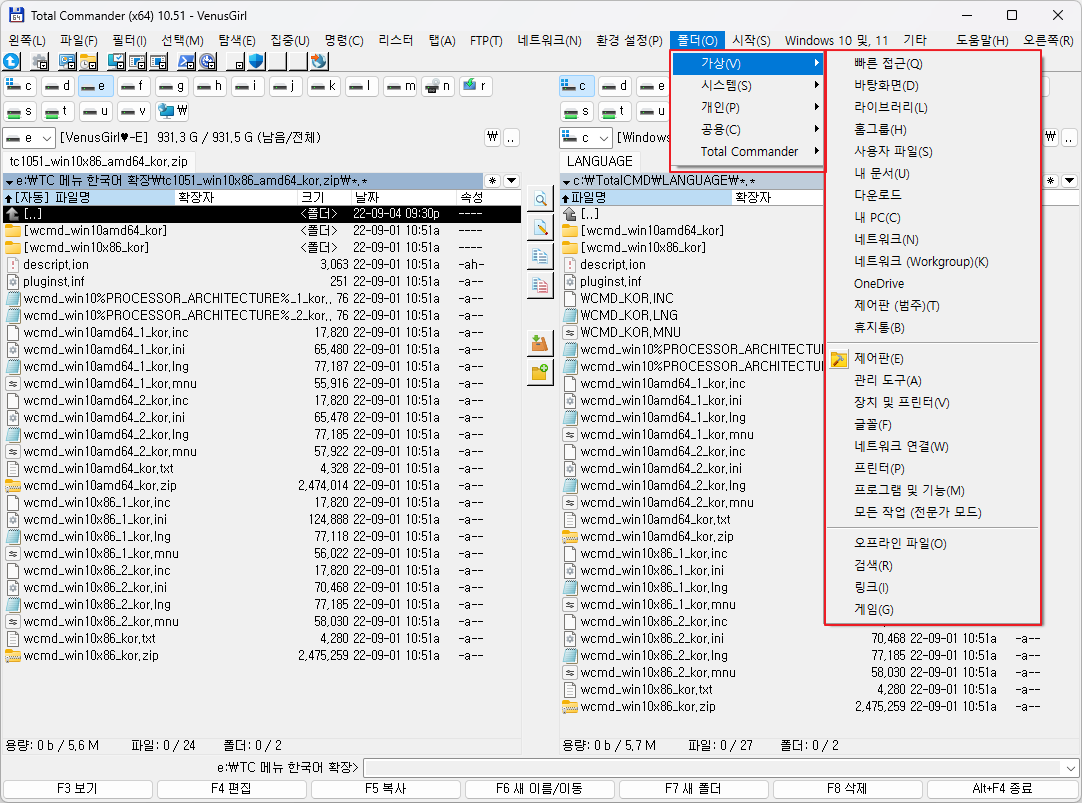Click the folder with clock toolbar icon
1082x803 pixels.
(x=88, y=61)
